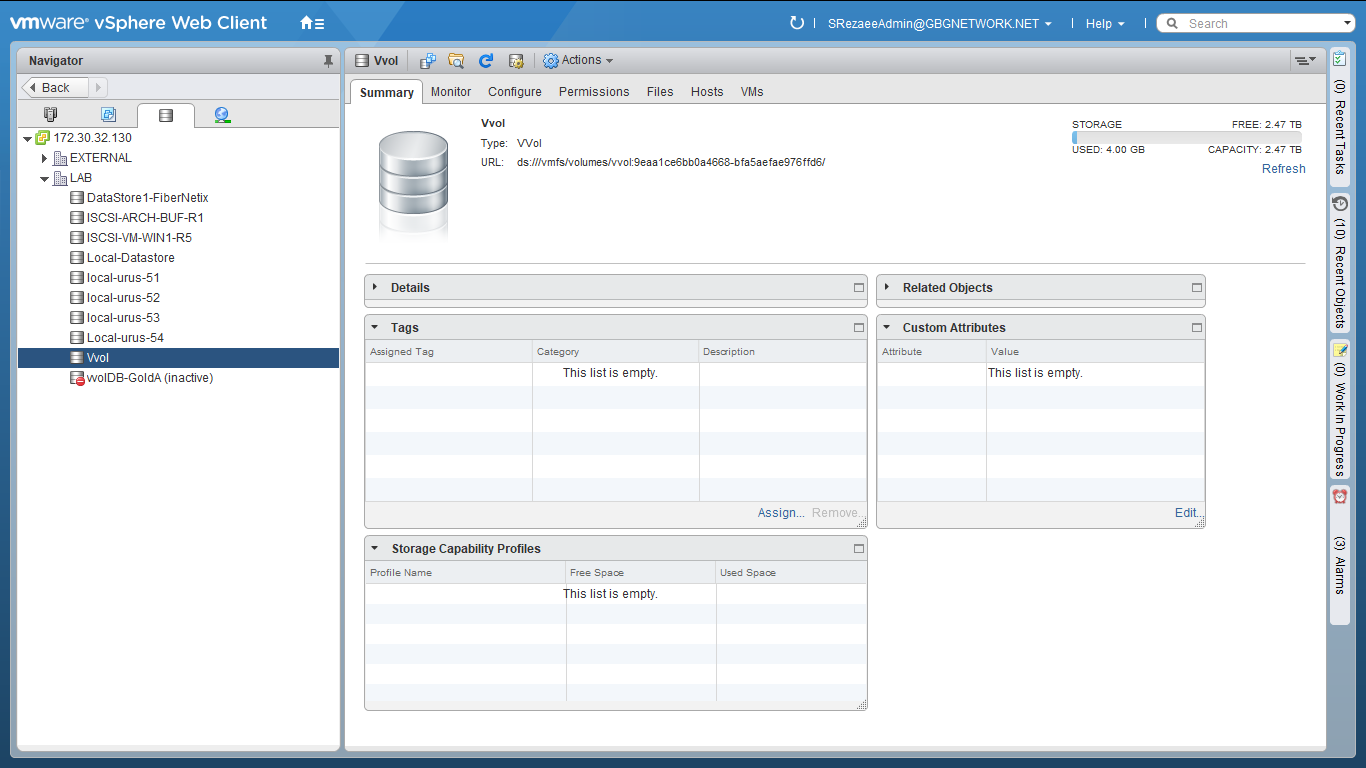This screenshot has width=1366, height=768.
Task: Switch to the Files tab
Action: tap(660, 92)
